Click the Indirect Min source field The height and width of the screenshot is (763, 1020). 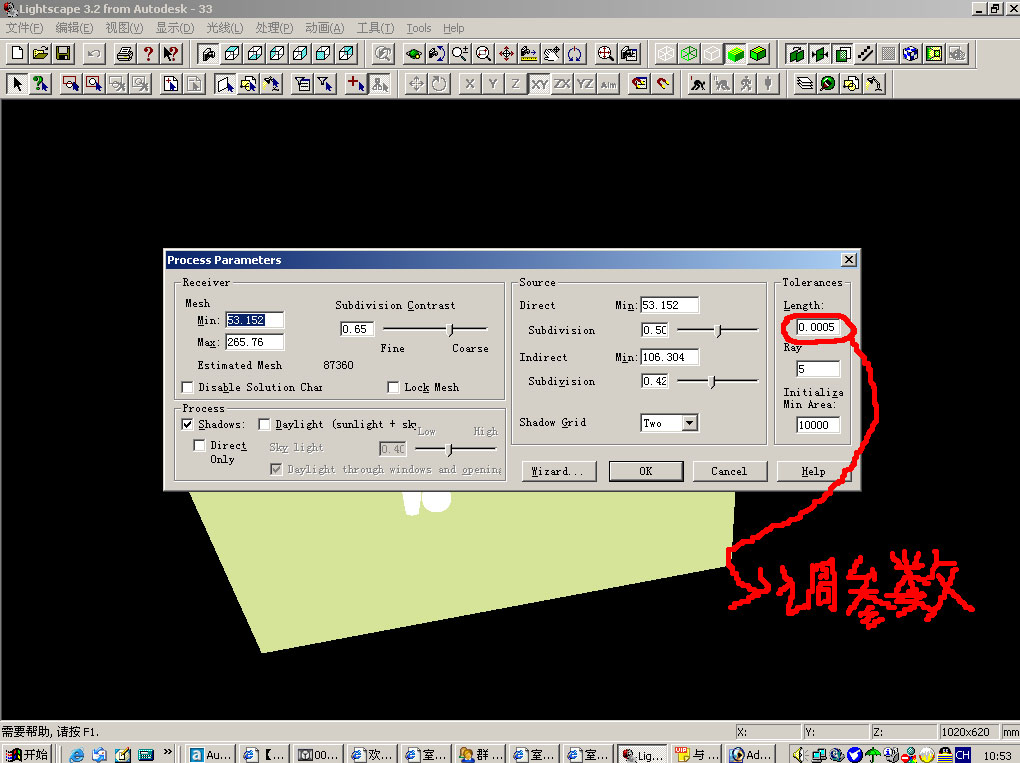click(x=670, y=357)
